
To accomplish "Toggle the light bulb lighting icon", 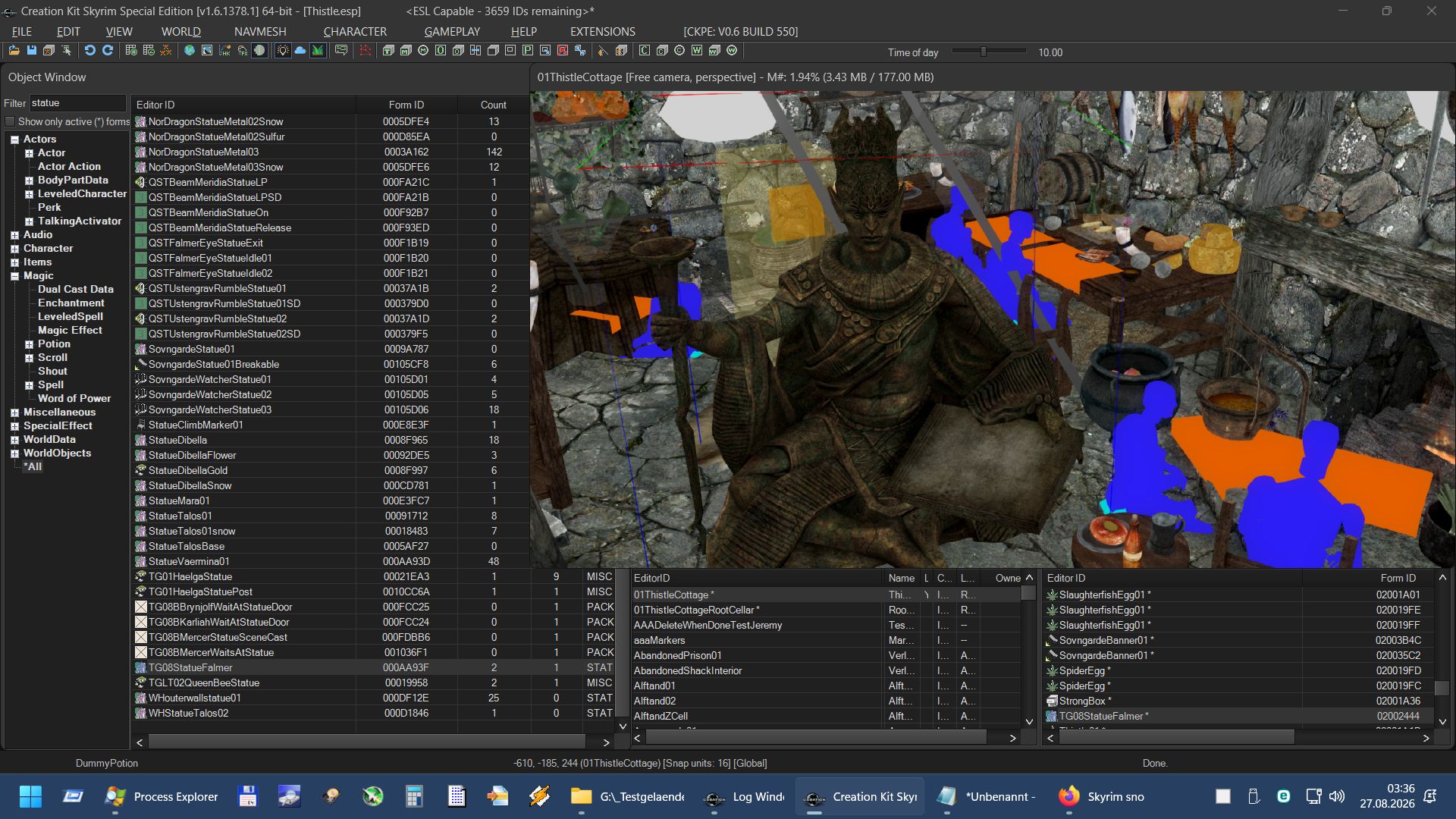I will click(x=283, y=51).
